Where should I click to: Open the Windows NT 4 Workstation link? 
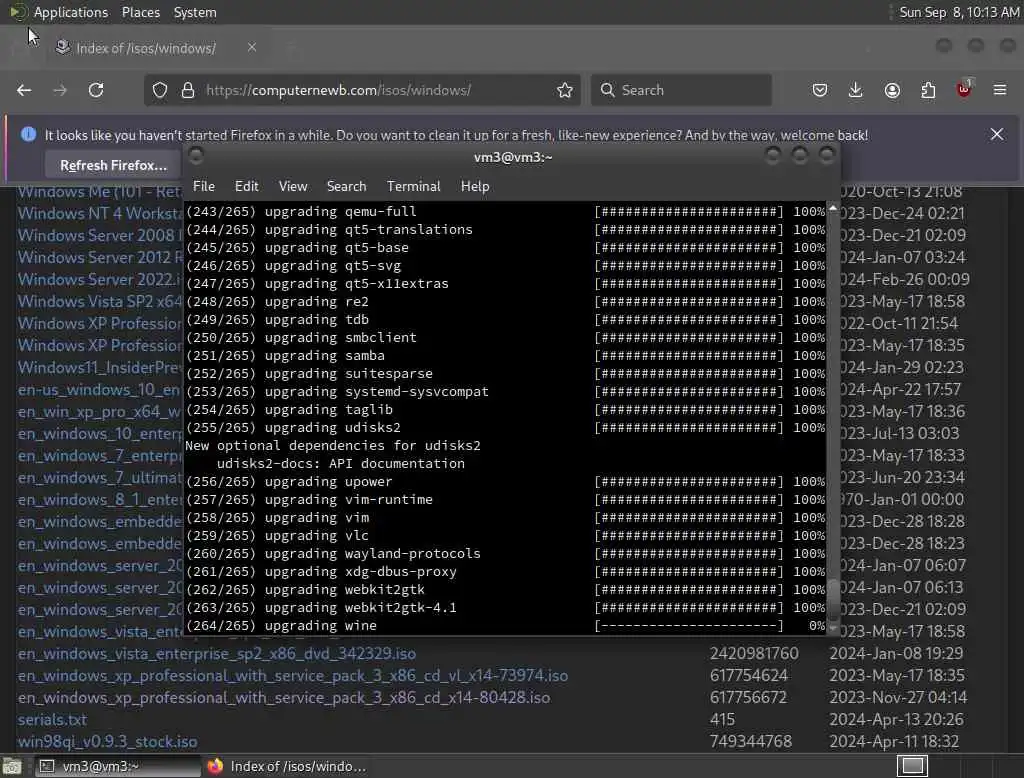coord(99,213)
